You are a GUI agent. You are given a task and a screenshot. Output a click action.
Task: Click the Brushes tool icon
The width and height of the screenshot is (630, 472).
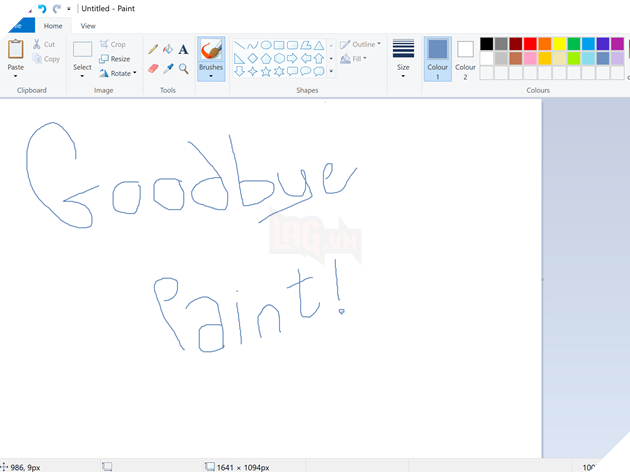211,50
